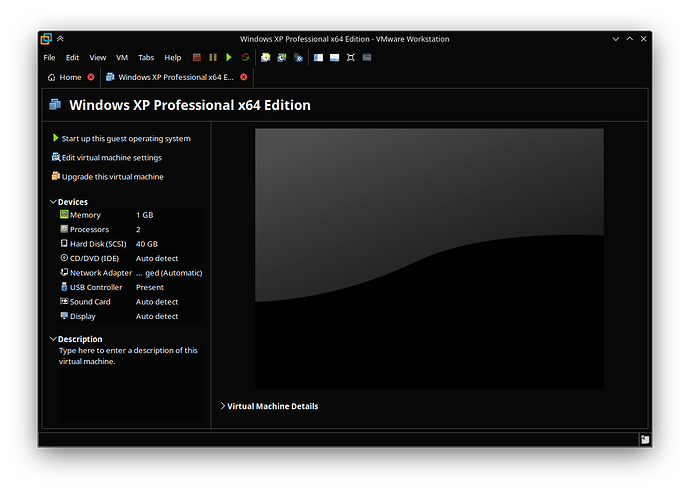Minimize the VMware Workstation window
The width and height of the screenshot is (690, 492).
(616, 39)
